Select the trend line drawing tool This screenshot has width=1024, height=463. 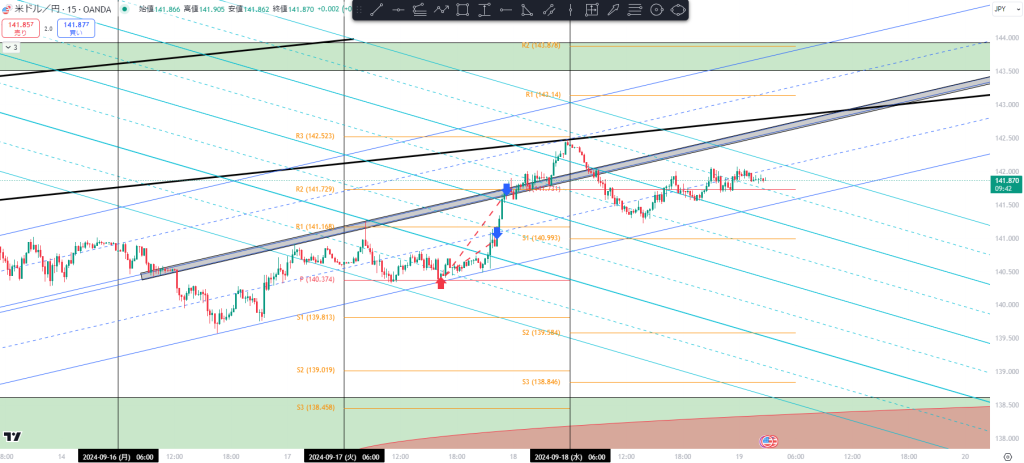(376, 10)
